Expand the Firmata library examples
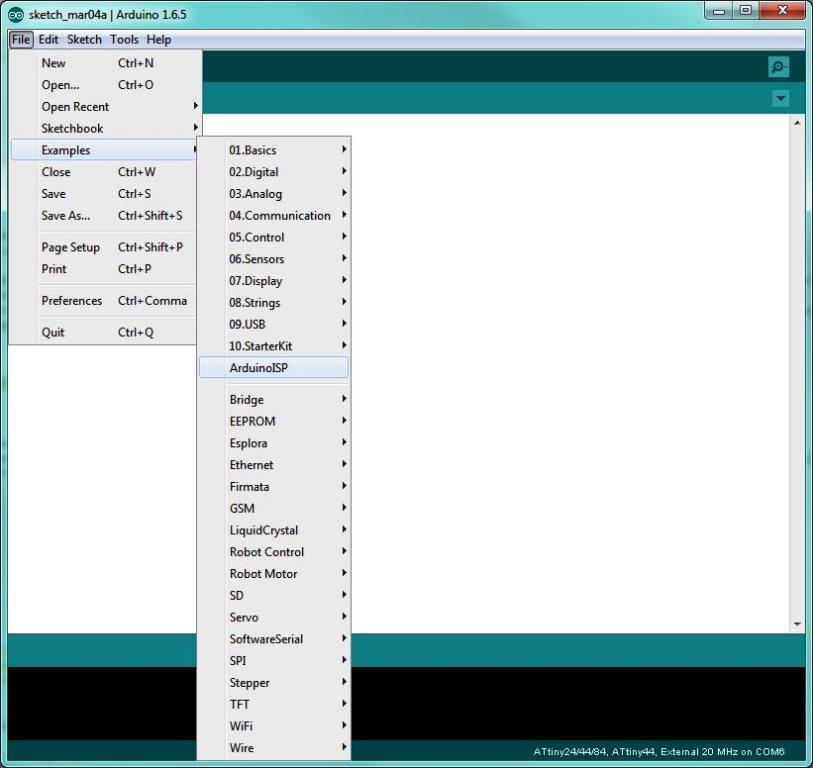 [x=274, y=487]
